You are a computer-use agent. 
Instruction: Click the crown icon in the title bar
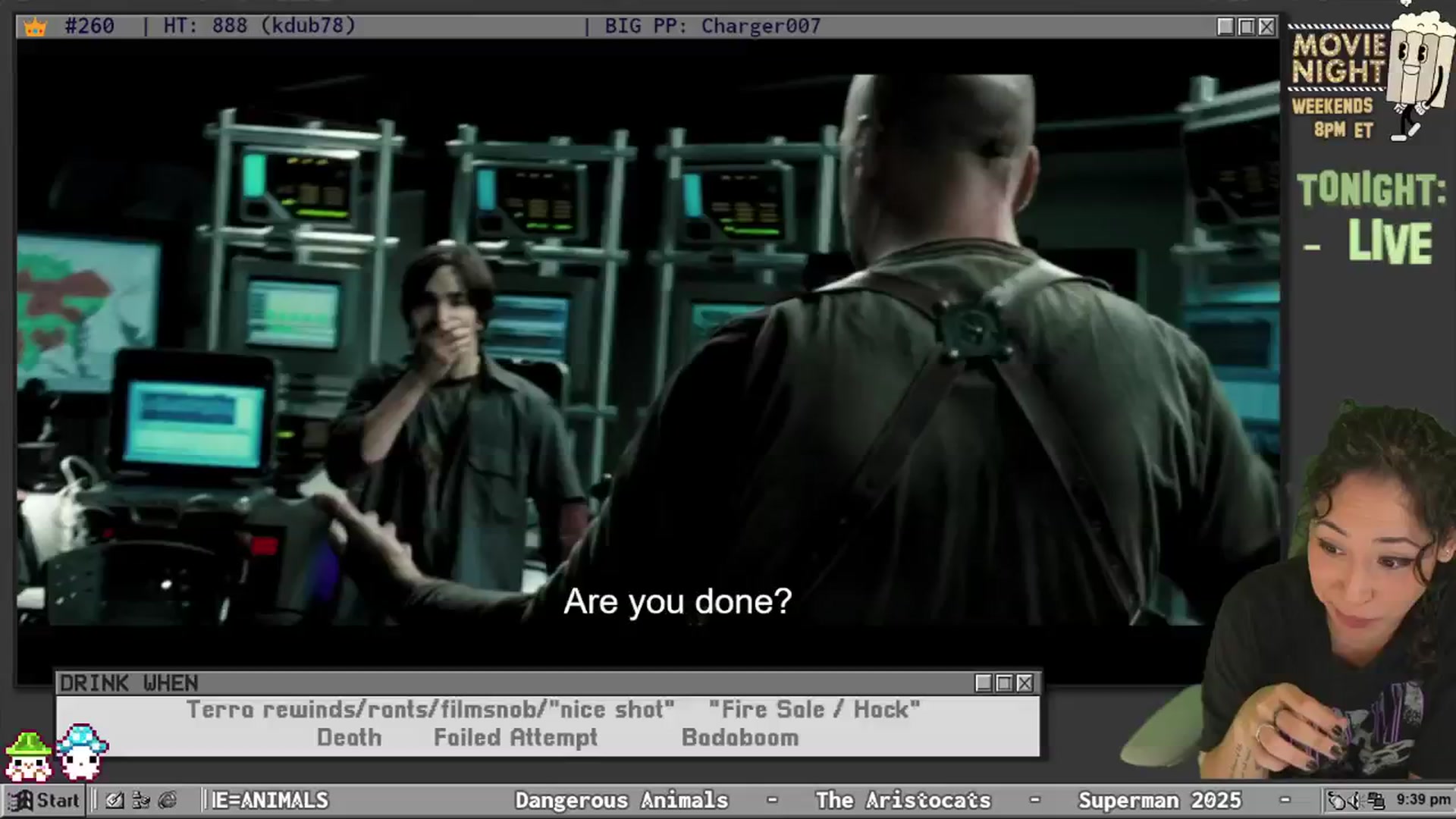click(36, 27)
